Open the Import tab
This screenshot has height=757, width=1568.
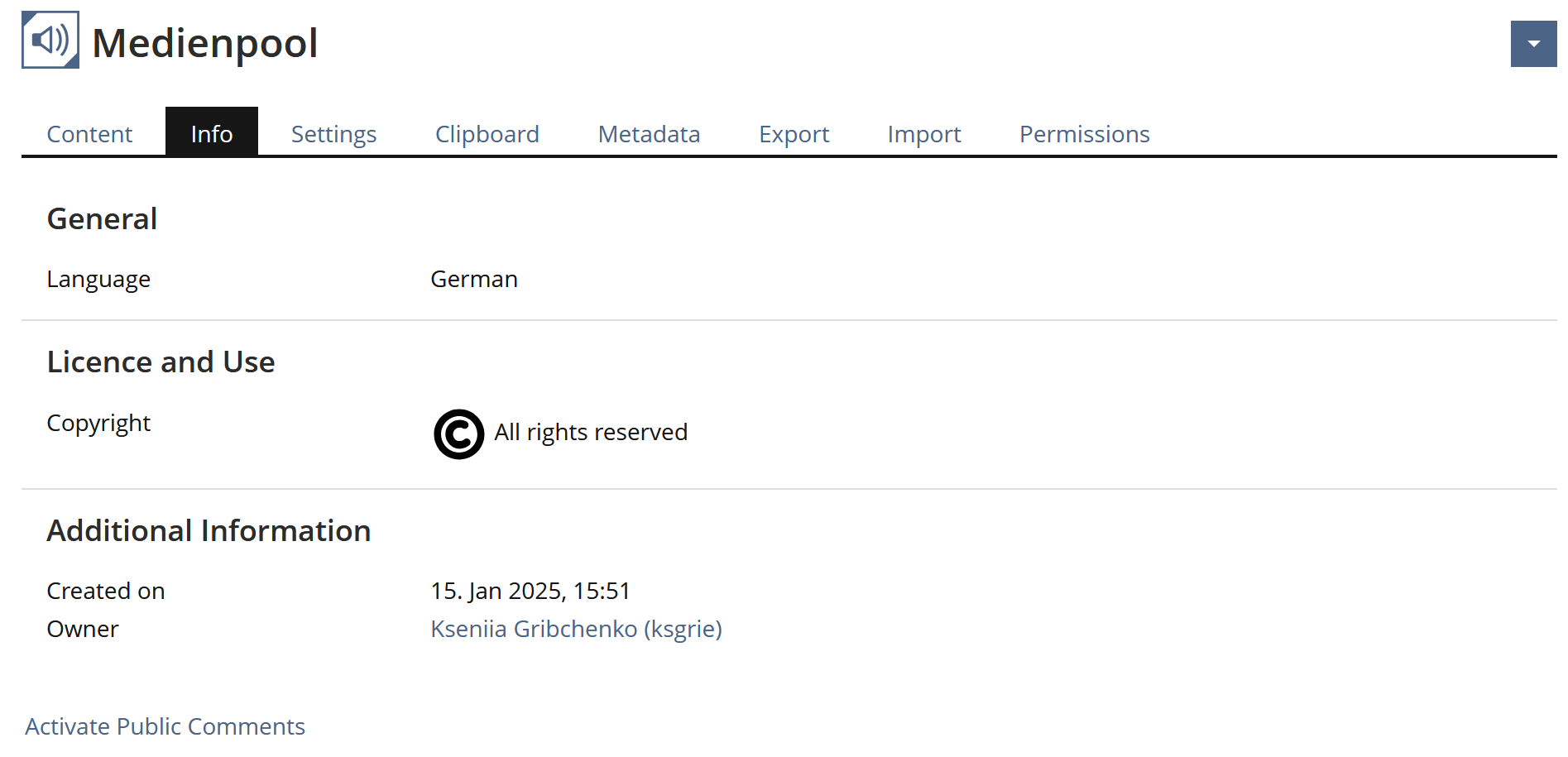[x=923, y=134]
